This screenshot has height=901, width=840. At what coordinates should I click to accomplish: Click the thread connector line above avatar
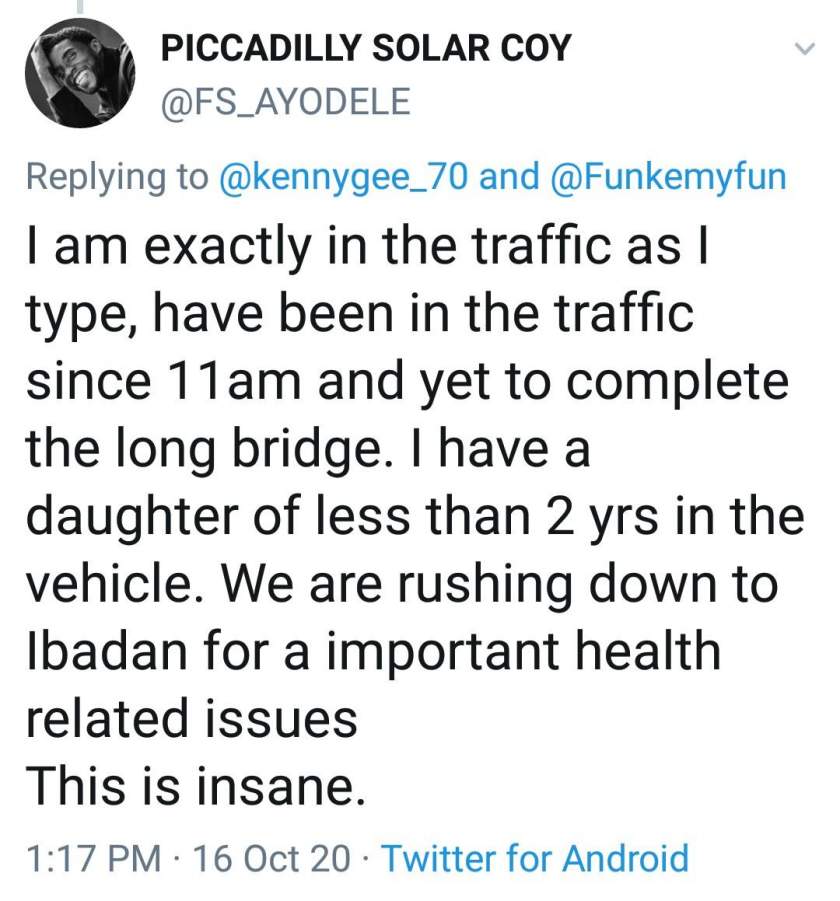click(80, 6)
